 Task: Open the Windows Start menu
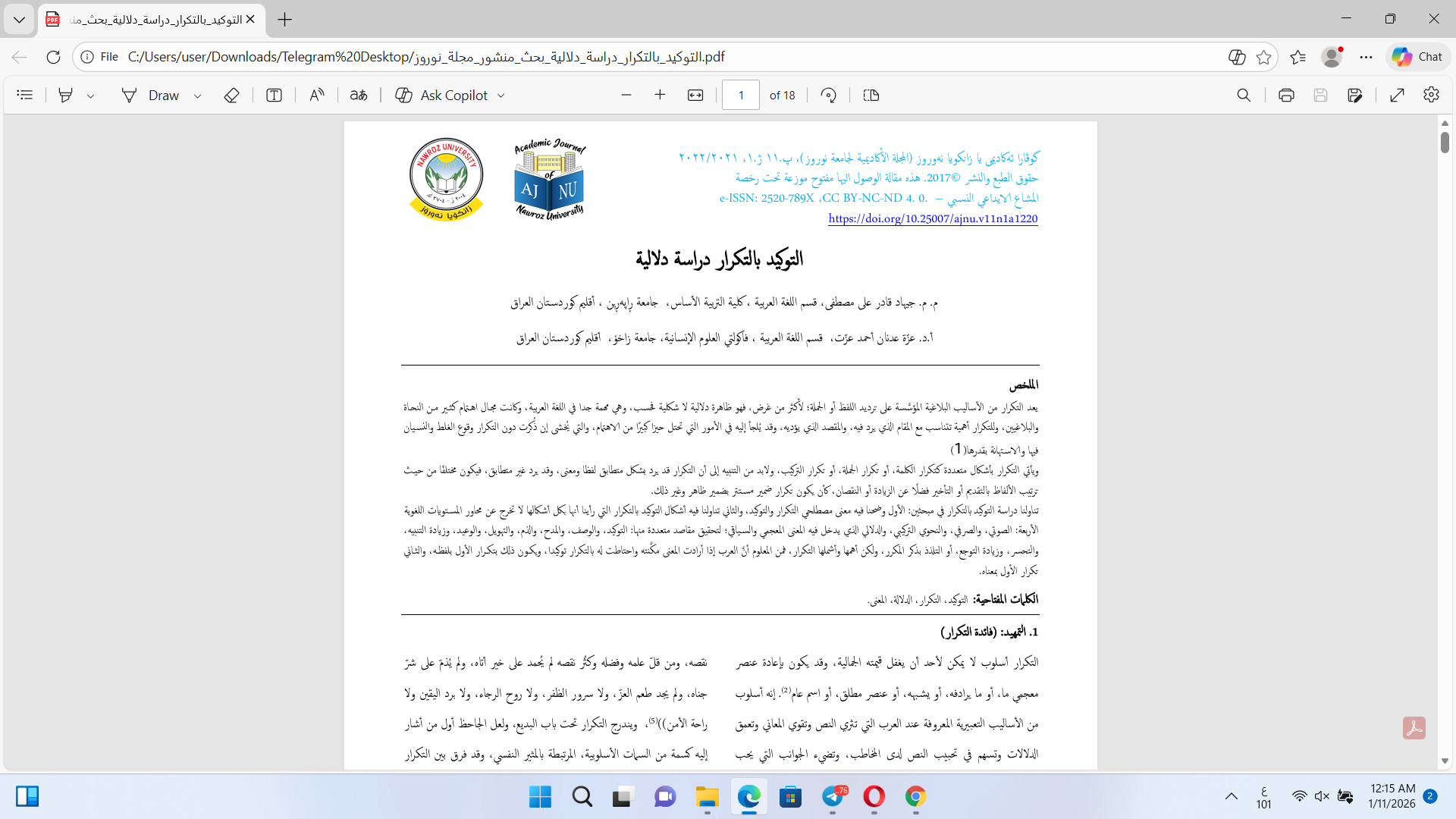(540, 796)
